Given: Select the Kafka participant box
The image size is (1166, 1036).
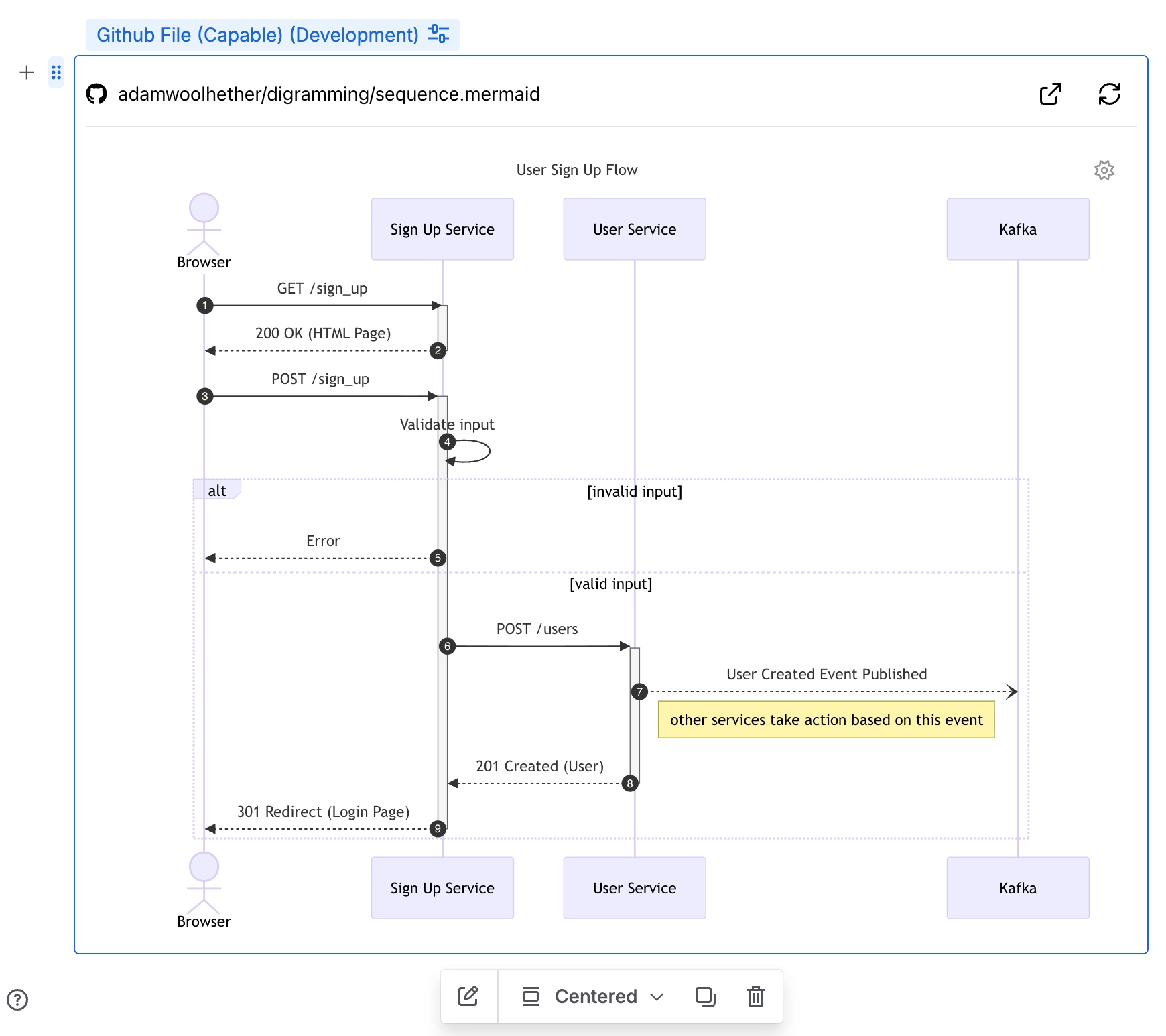Looking at the screenshot, I should pos(1017,229).
